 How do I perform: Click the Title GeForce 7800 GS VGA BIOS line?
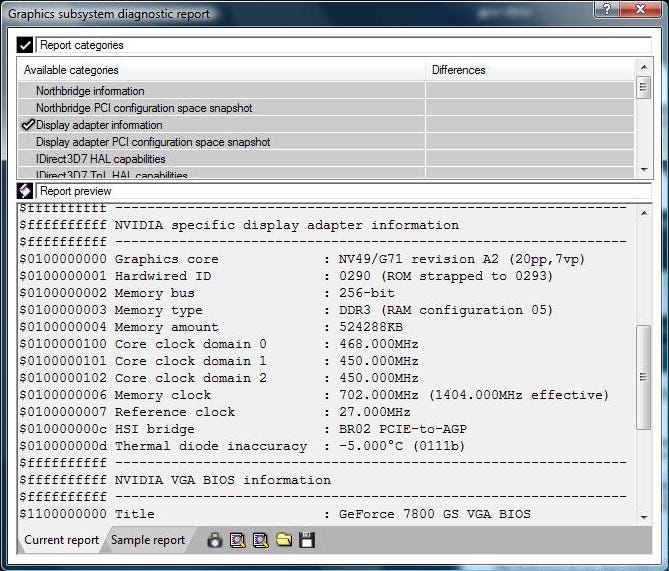click(x=275, y=514)
